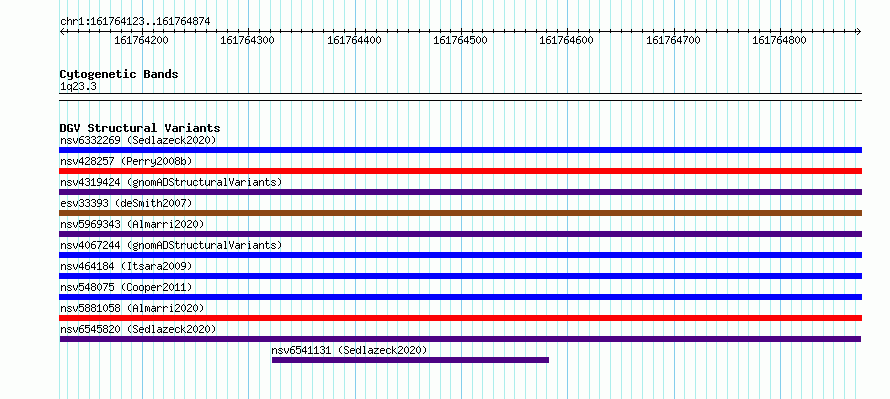This screenshot has width=890, height=399.
Task: Click the Cytogenetic Bands track title
Action: [x=119, y=74]
